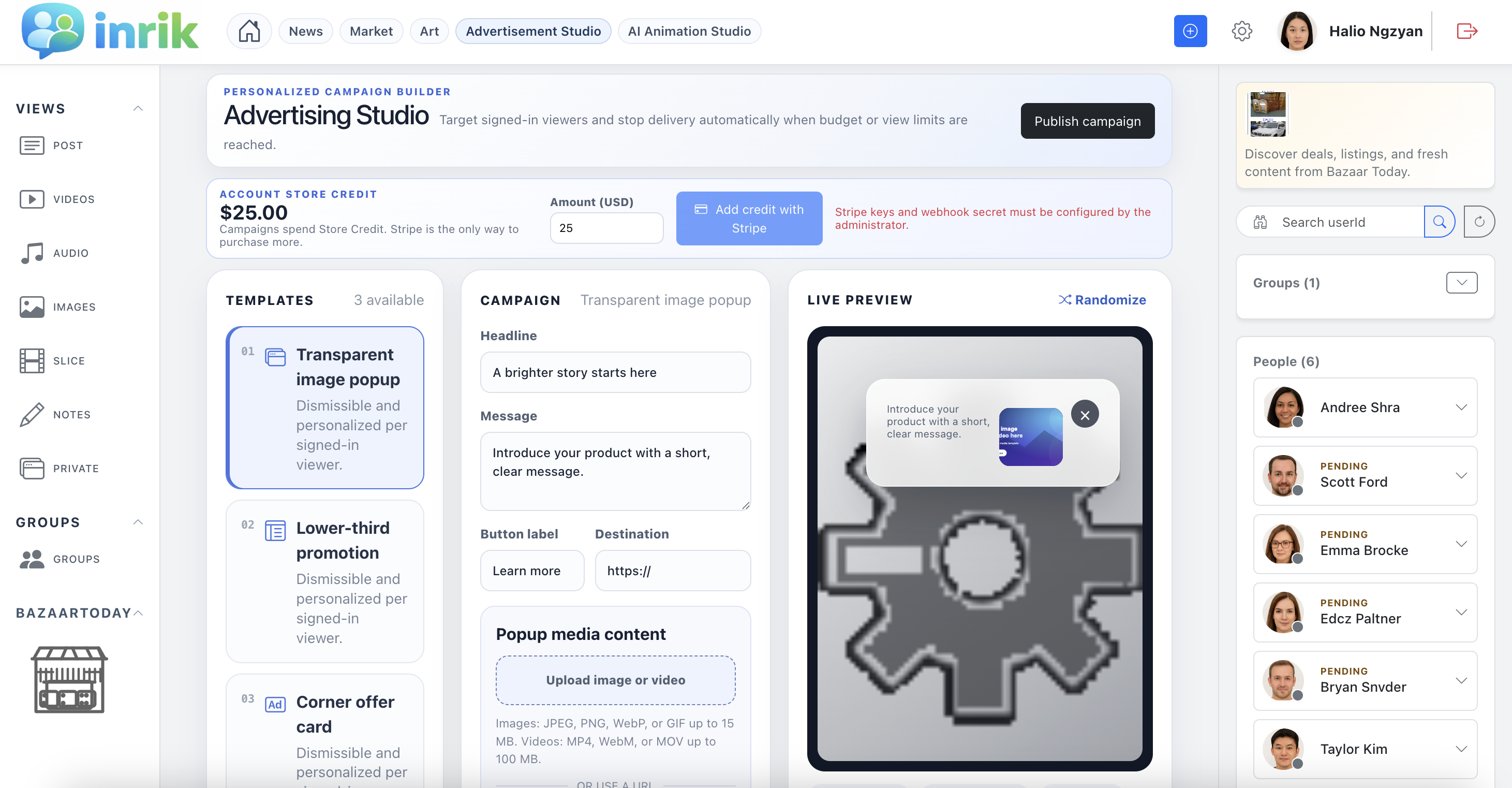Expand the Groups (1) dropdown
The height and width of the screenshot is (788, 1512).
click(1461, 283)
